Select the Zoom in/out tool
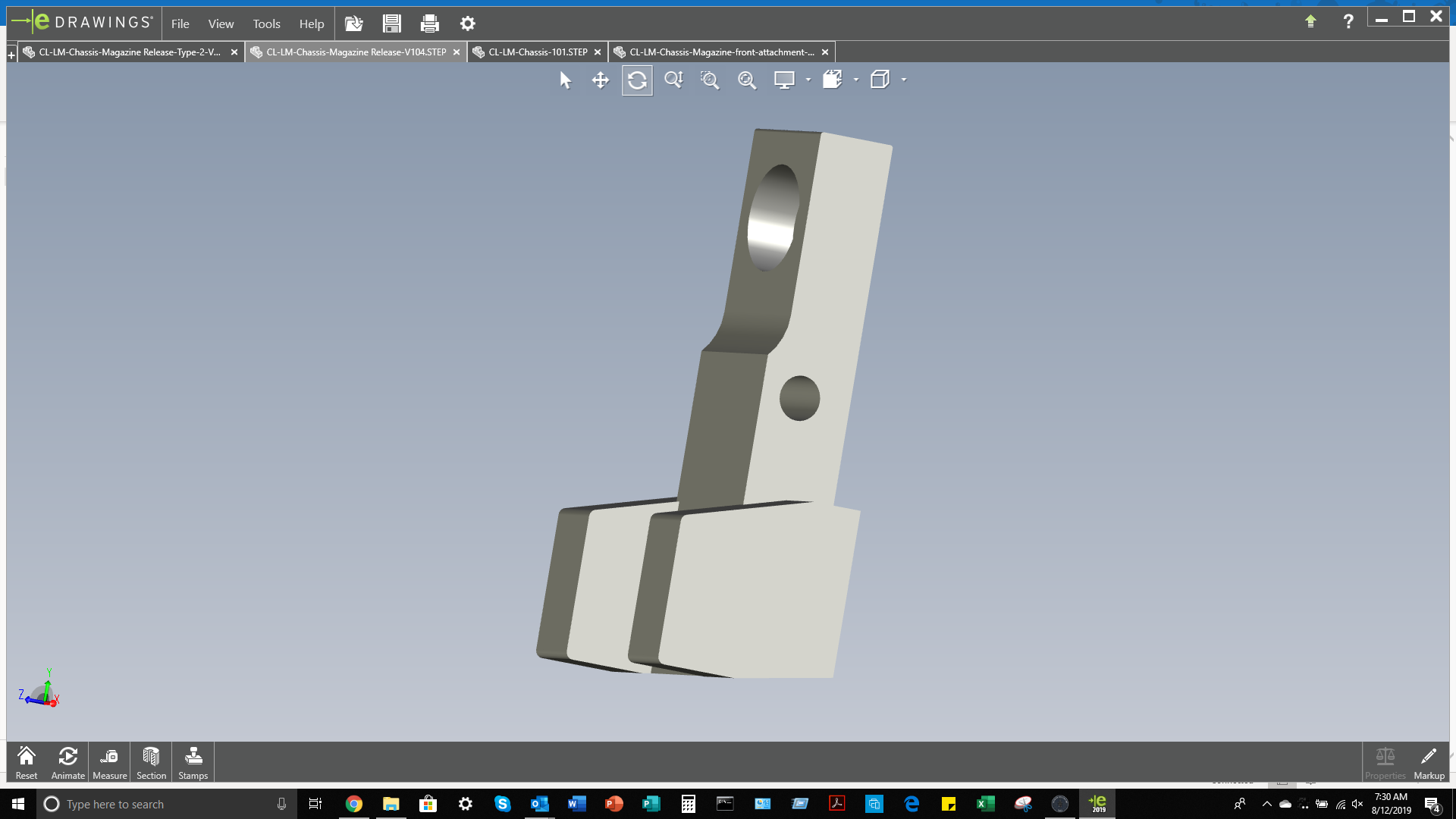The width and height of the screenshot is (1456, 819). click(x=673, y=80)
